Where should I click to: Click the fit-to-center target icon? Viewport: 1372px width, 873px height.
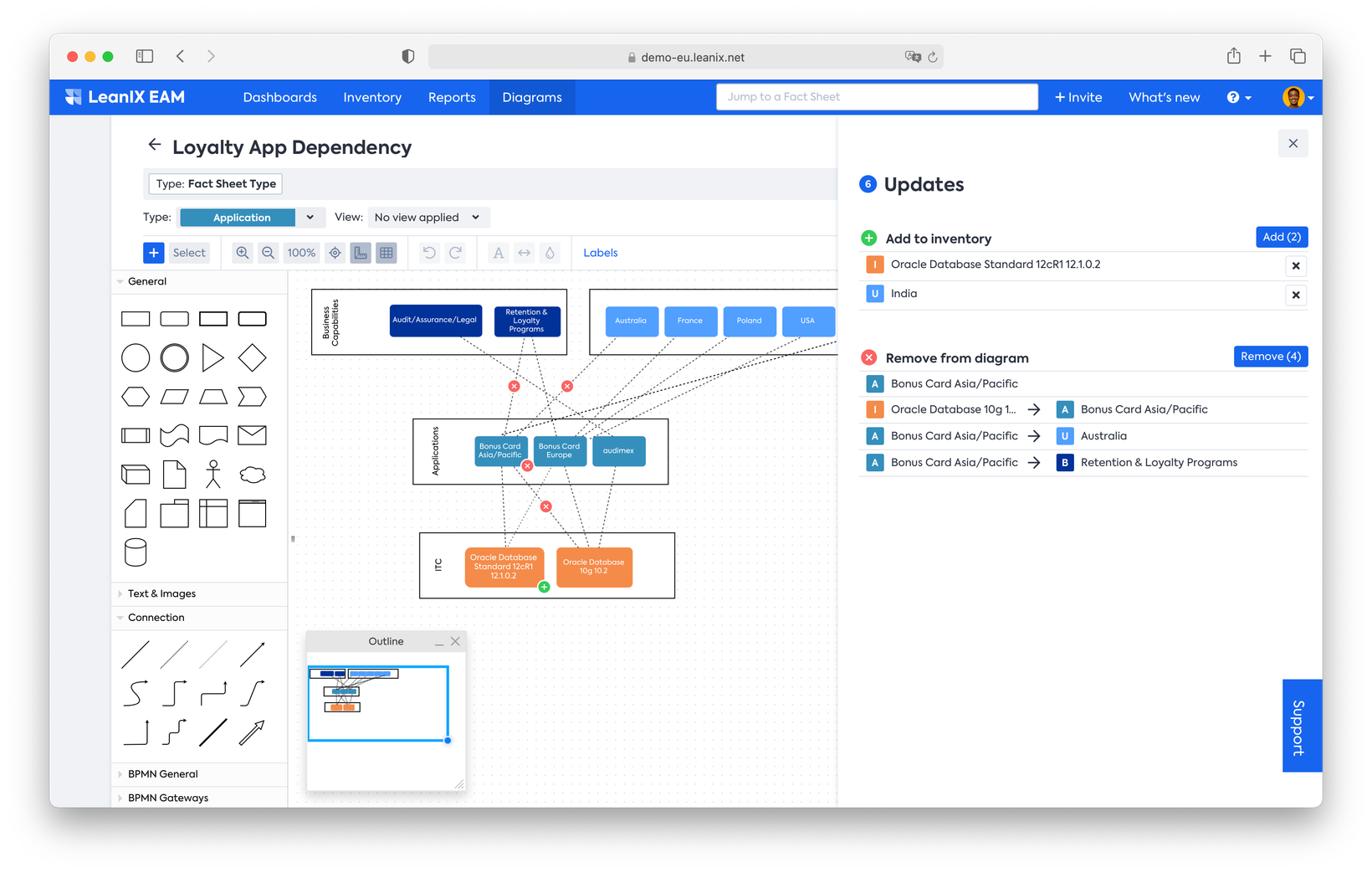335,253
